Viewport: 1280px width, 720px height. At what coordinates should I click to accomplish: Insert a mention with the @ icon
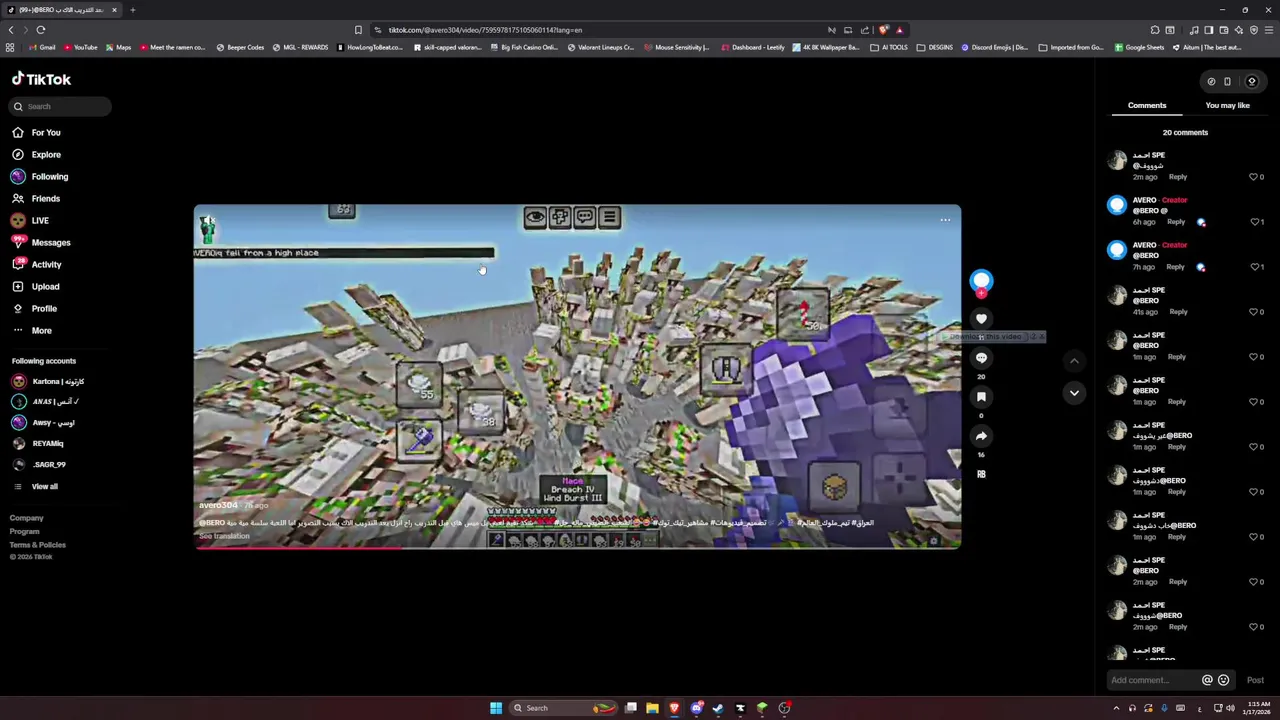[1207, 680]
